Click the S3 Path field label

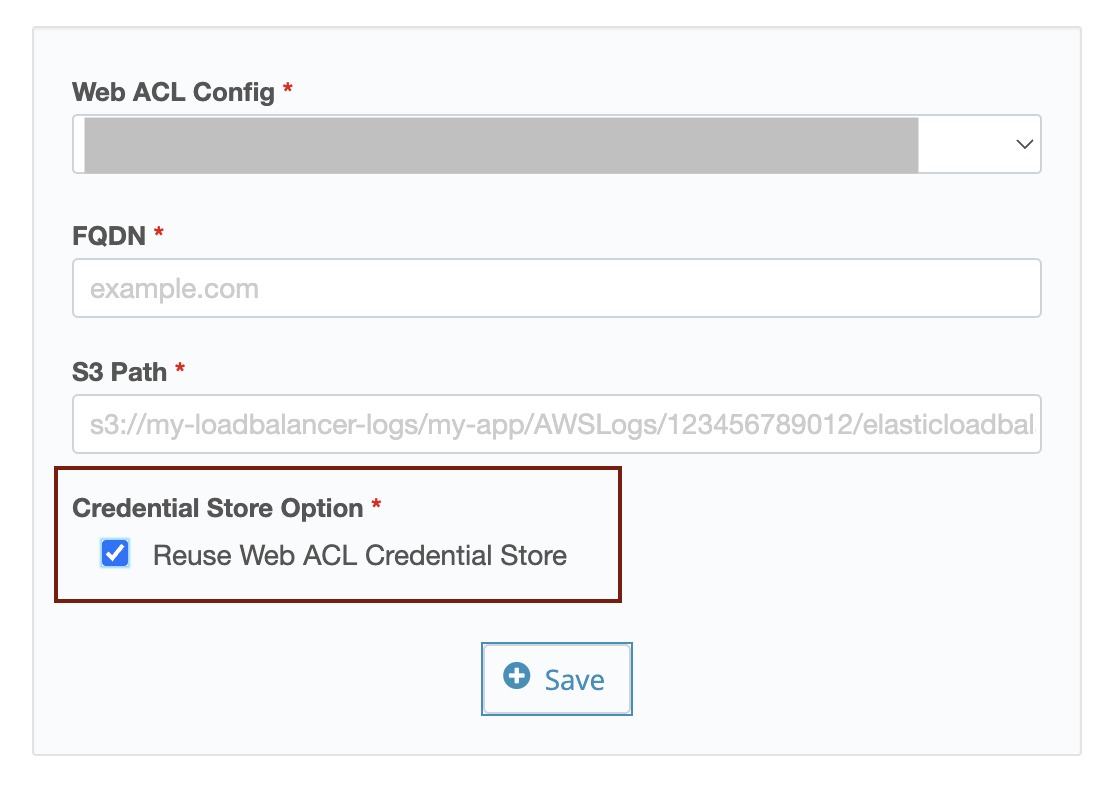pyautogui.click(x=120, y=372)
